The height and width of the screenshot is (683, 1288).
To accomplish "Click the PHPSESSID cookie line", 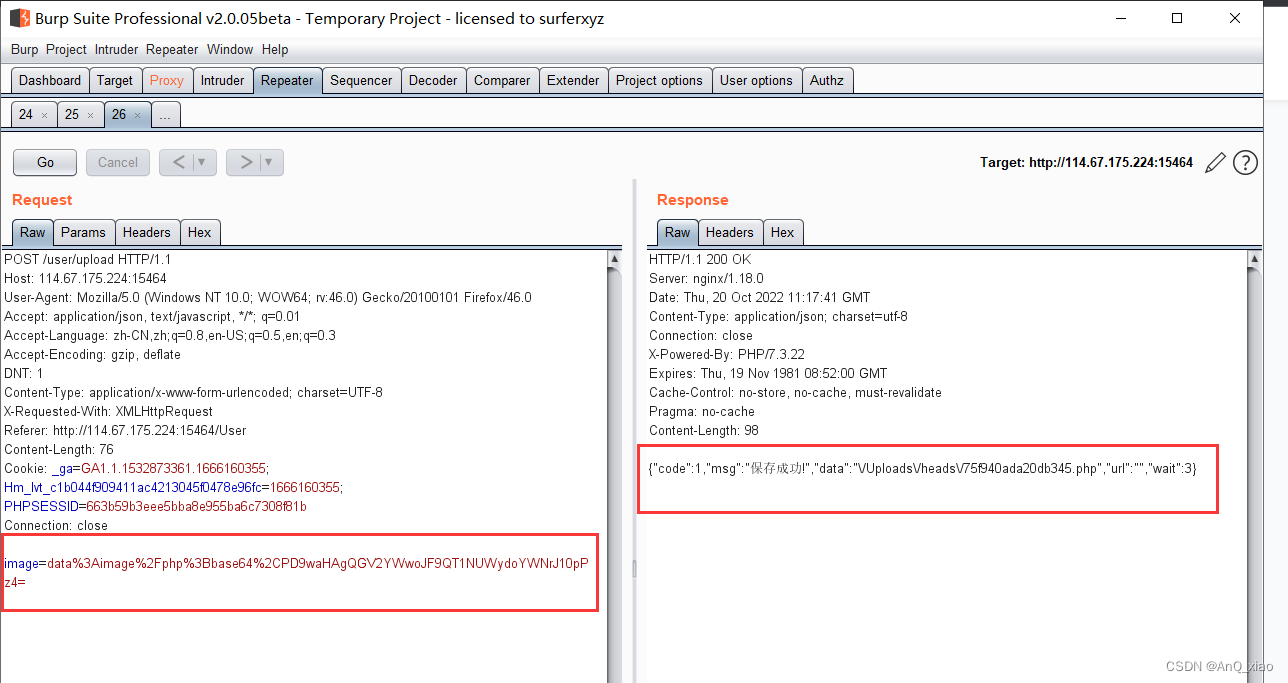I will tap(155, 506).
